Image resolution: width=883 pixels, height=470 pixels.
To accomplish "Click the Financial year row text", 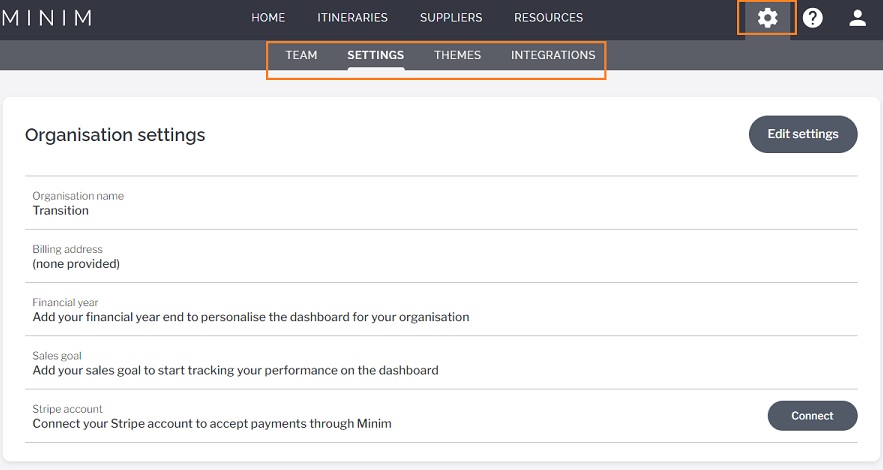I will pos(251,317).
